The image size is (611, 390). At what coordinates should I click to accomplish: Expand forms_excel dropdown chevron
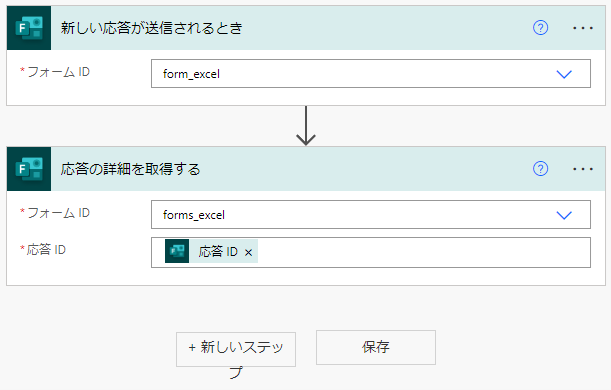(x=564, y=215)
